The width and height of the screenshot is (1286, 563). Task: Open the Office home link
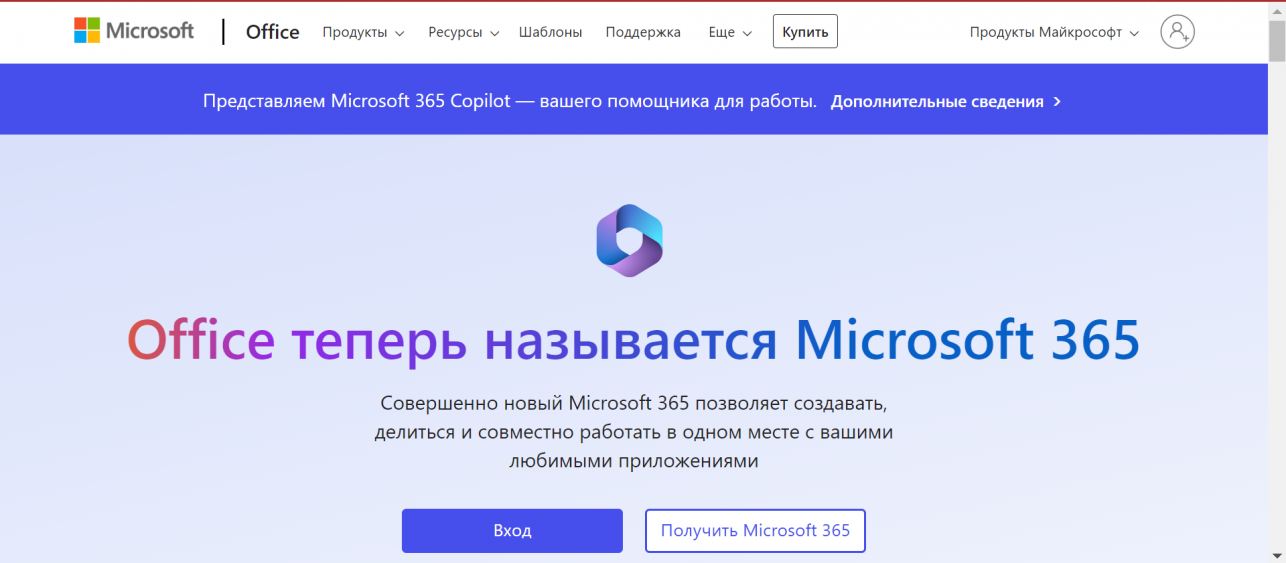pyautogui.click(x=272, y=32)
